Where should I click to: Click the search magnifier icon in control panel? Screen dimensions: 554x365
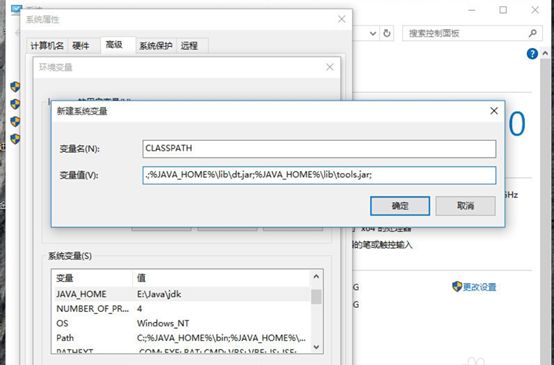coord(532,33)
